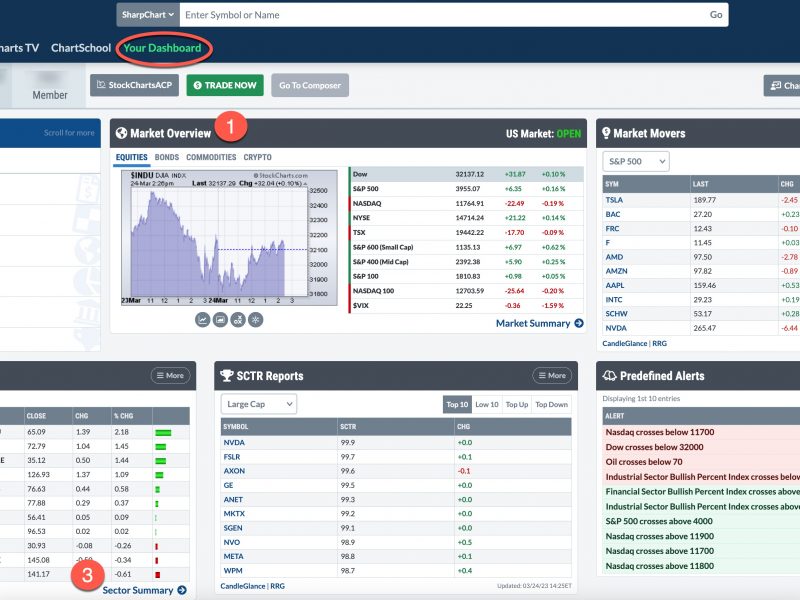Open CandleGlance link under Market Movers
Screen dimensions: 800x600
[624, 343]
